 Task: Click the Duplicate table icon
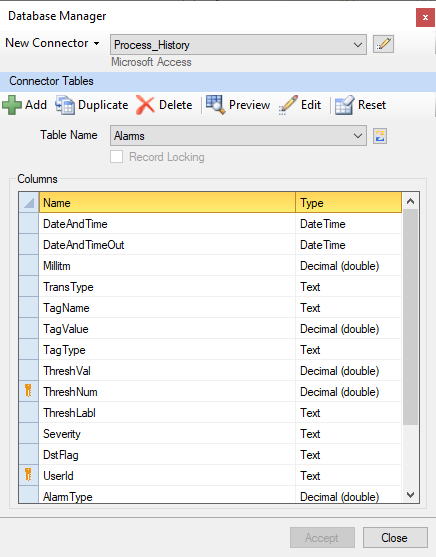(65, 105)
